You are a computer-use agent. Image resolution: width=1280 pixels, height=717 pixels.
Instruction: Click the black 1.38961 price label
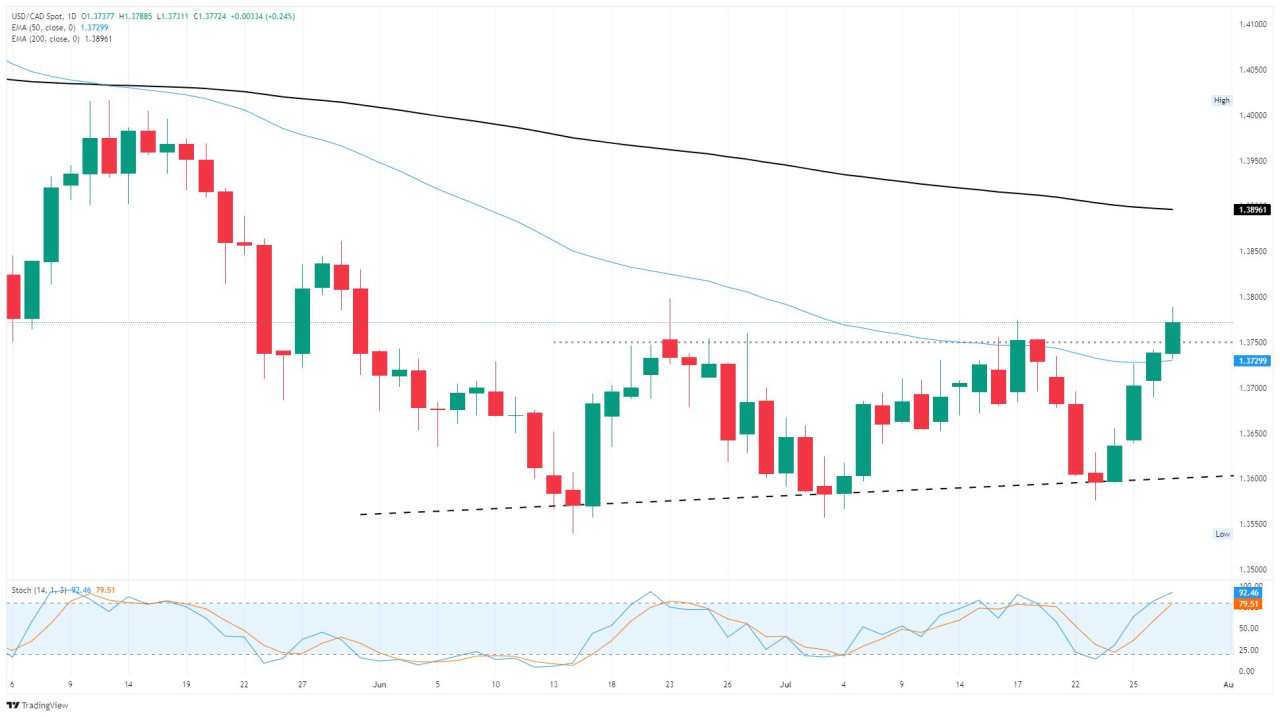pyautogui.click(x=1253, y=210)
